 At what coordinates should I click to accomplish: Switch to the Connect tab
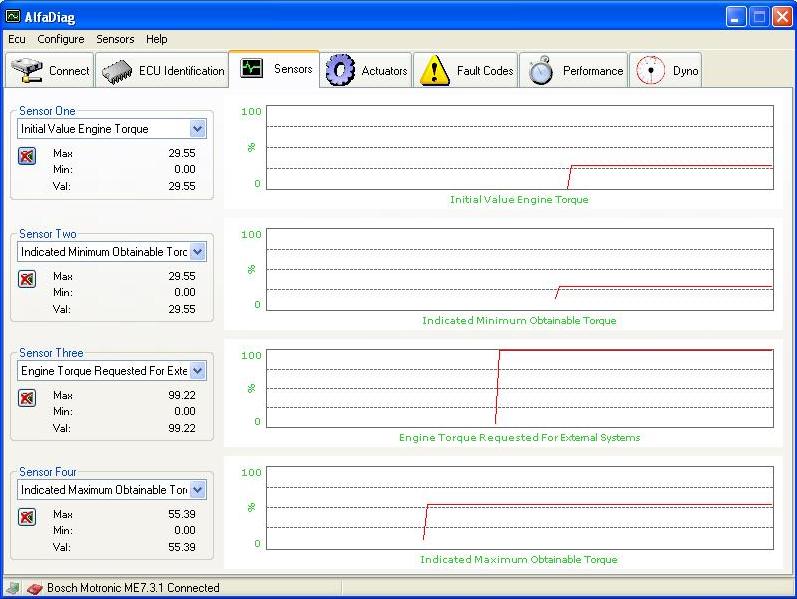pos(50,70)
